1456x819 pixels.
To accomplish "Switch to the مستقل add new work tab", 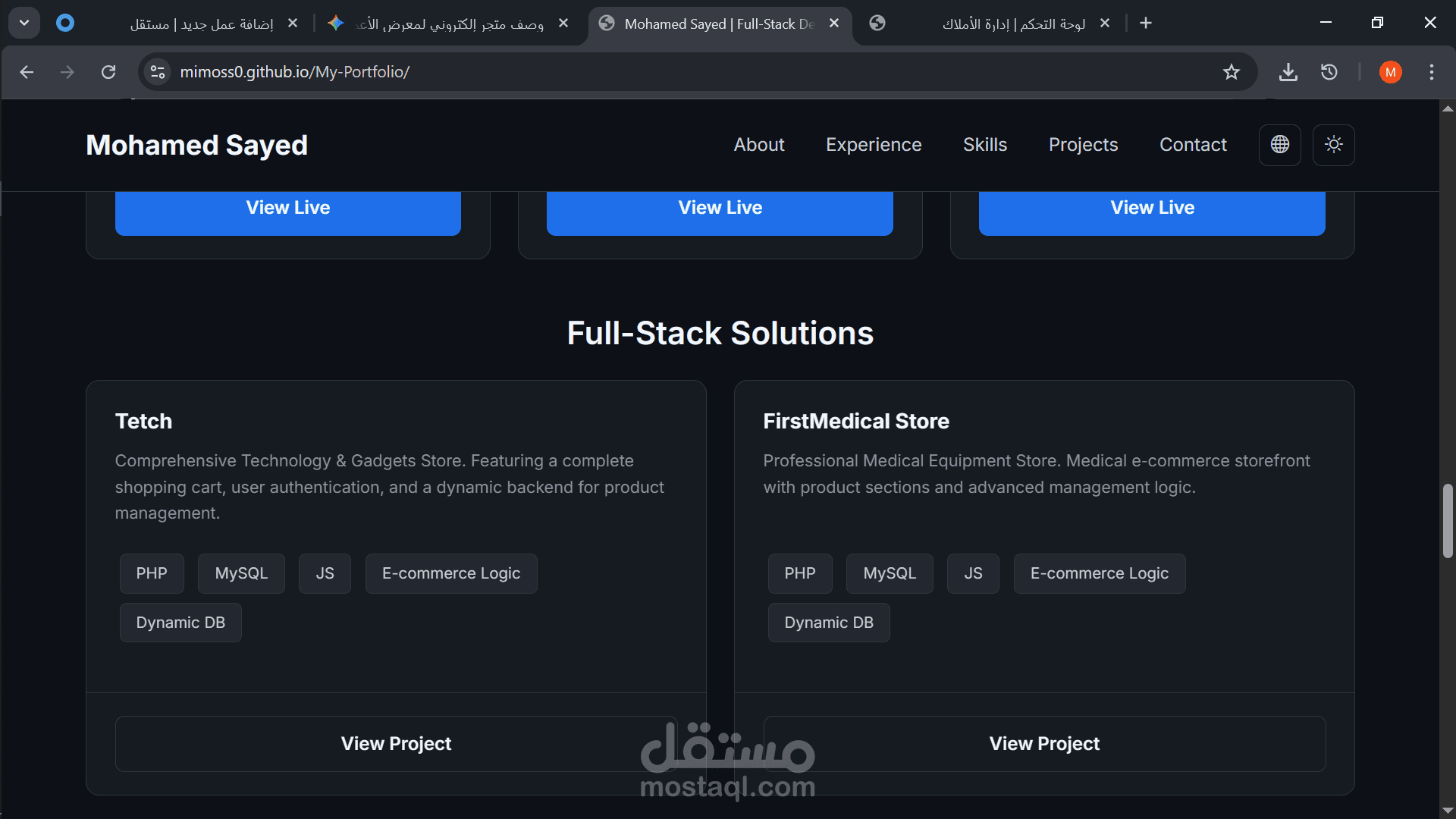I will pyautogui.click(x=201, y=24).
